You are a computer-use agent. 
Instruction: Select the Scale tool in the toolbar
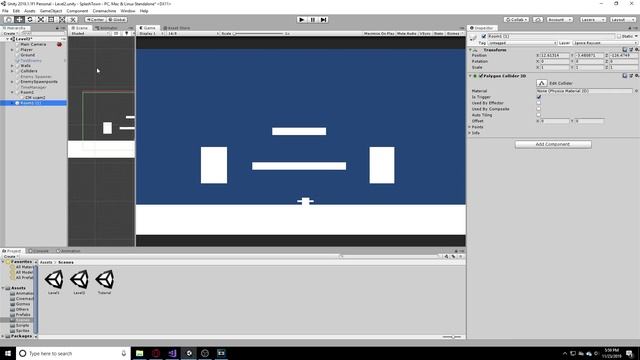pyautogui.click(x=40, y=20)
